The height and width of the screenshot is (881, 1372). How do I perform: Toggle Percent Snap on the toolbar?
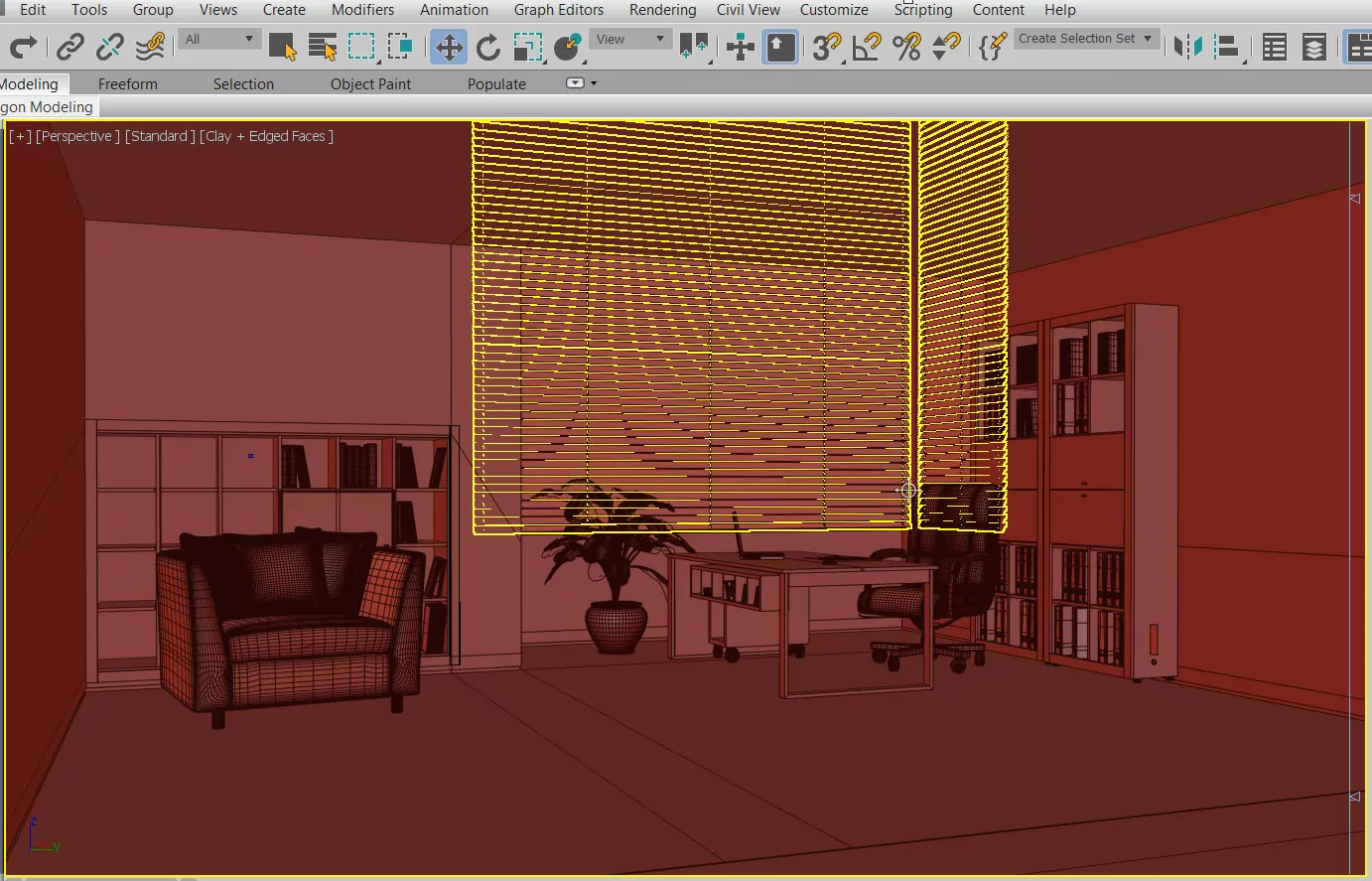pyautogui.click(x=905, y=47)
